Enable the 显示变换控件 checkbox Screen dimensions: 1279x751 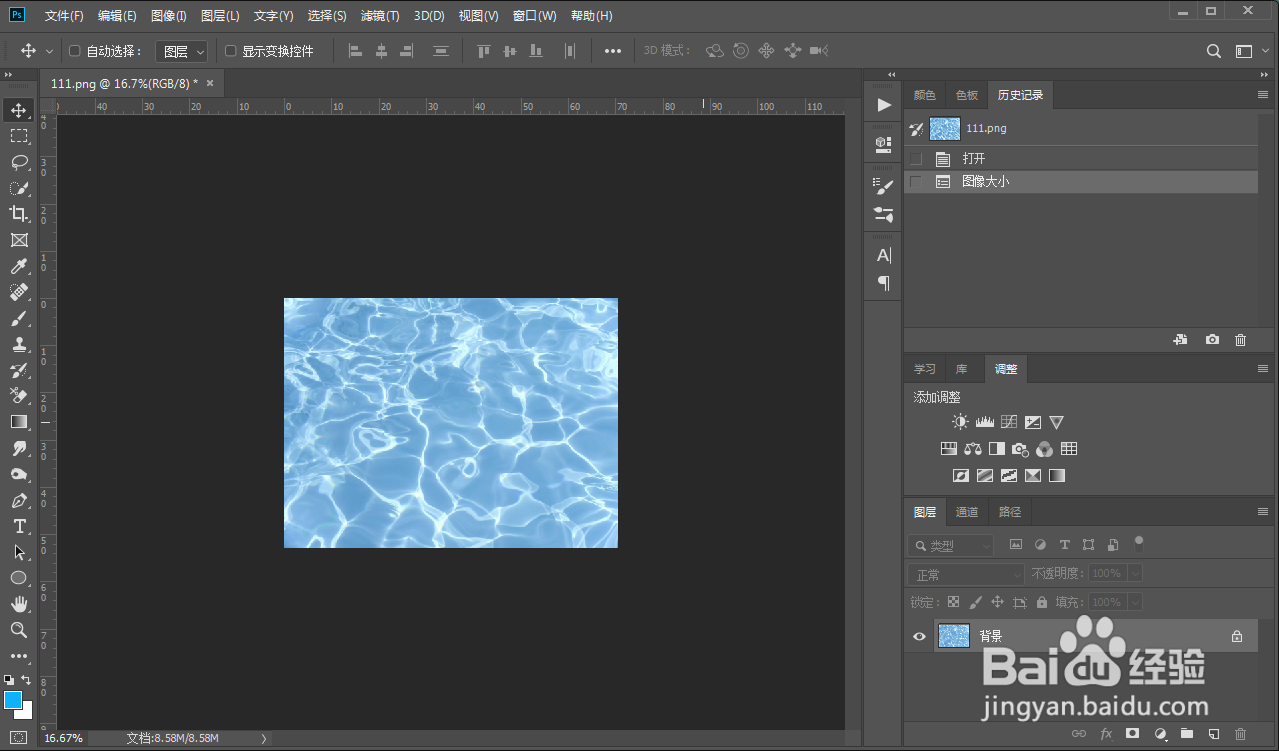point(231,51)
